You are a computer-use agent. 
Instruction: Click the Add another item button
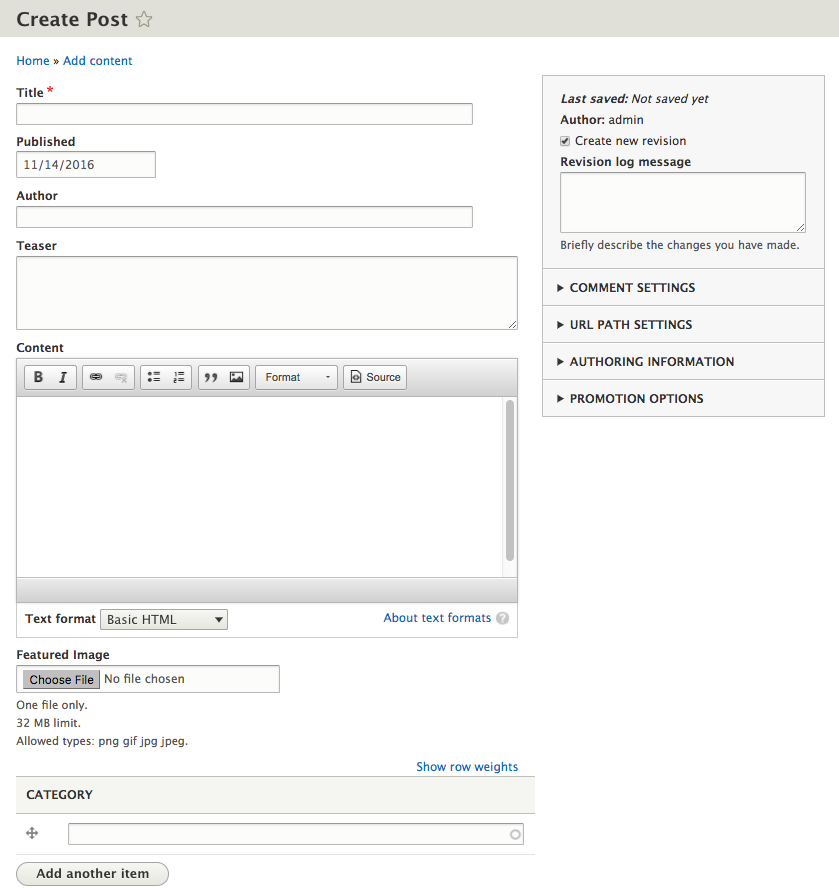[x=93, y=874]
